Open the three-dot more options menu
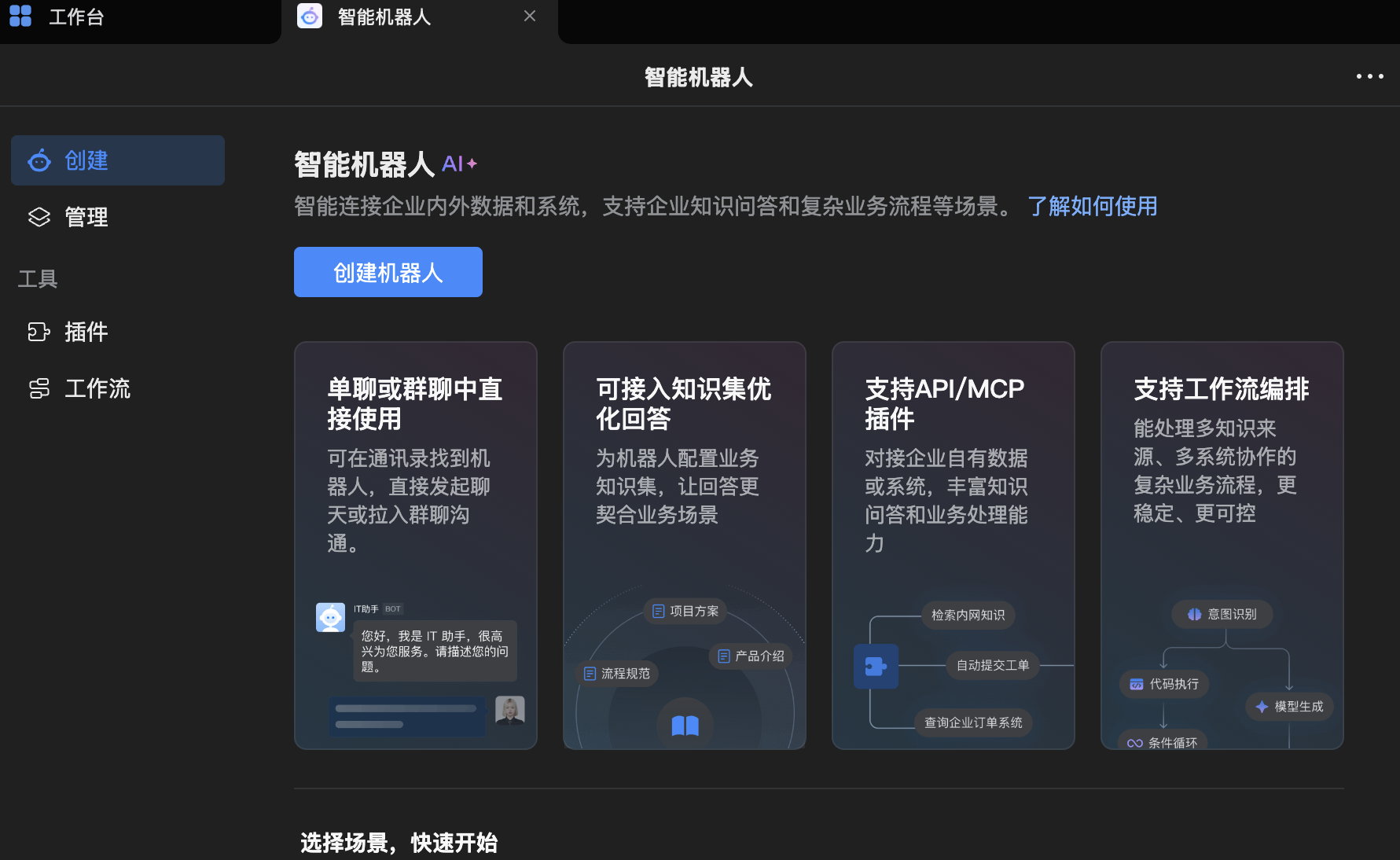This screenshot has width=1400, height=860. pos(1369,76)
